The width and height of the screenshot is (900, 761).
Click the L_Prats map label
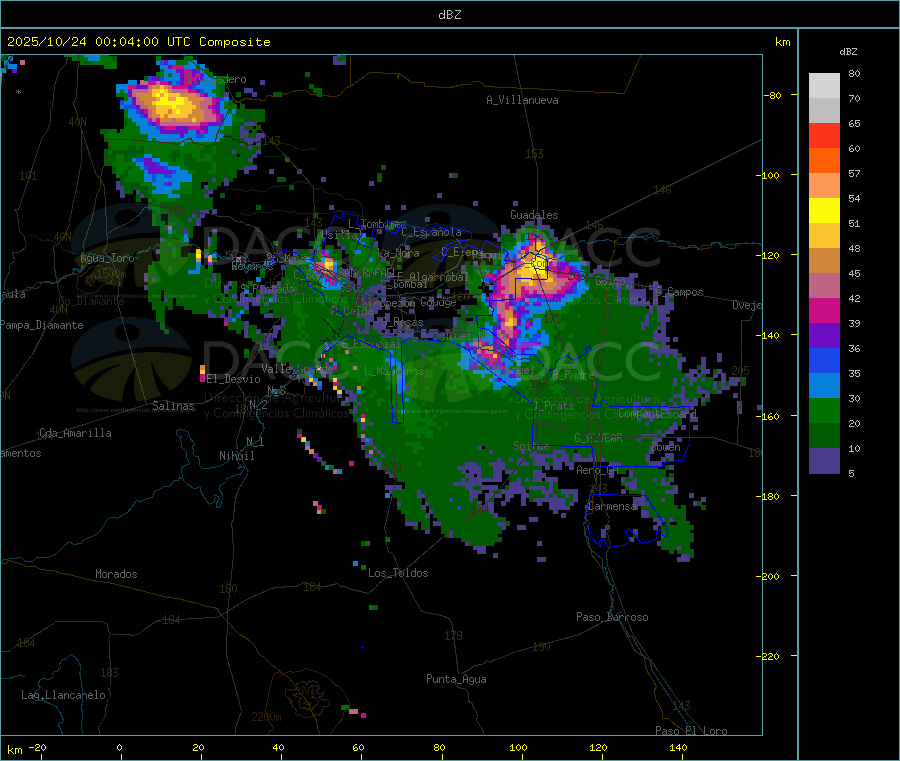coord(554,405)
